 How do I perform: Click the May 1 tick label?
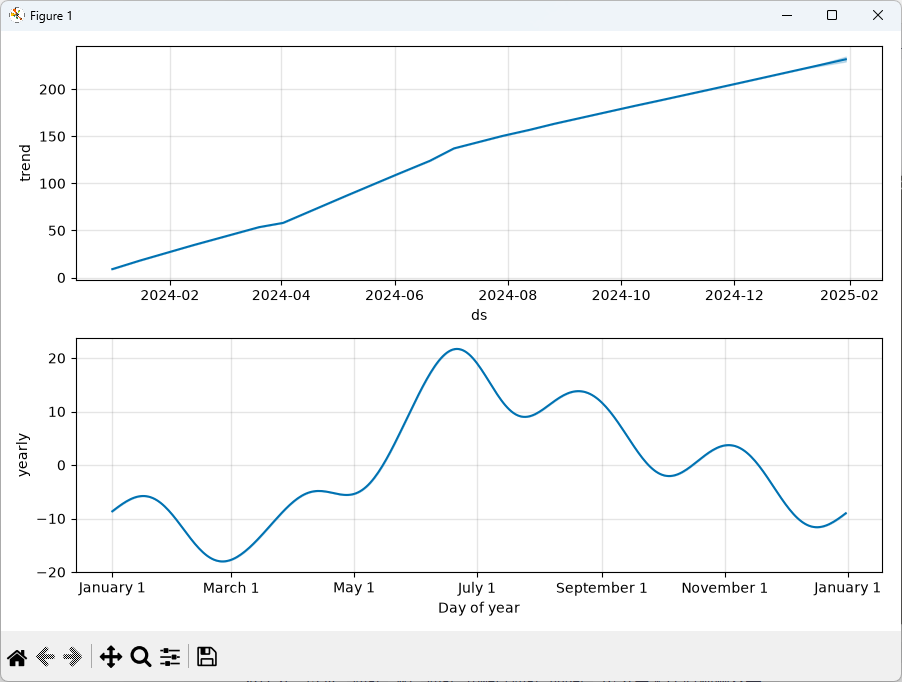(x=354, y=588)
